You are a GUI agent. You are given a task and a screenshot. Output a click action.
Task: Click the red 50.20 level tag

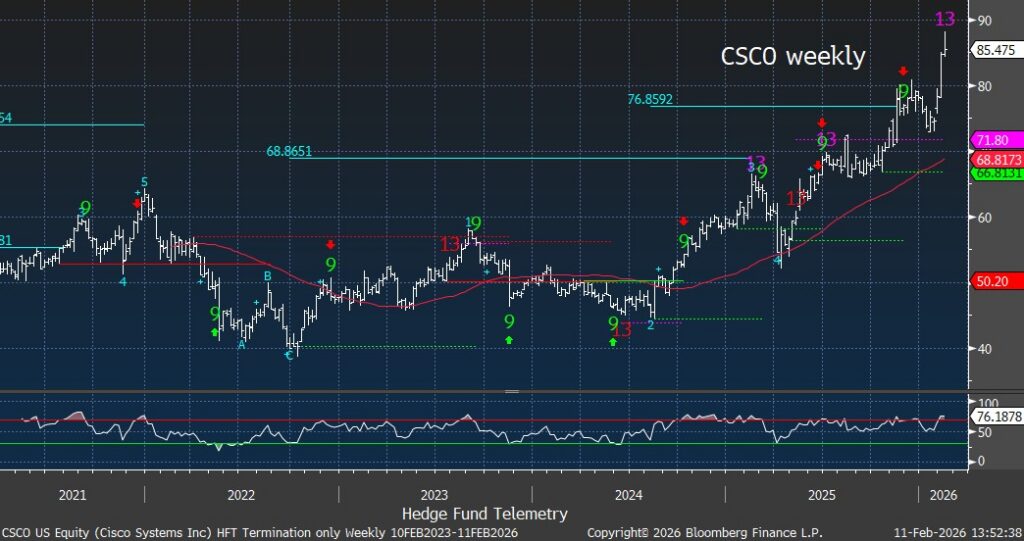[990, 282]
